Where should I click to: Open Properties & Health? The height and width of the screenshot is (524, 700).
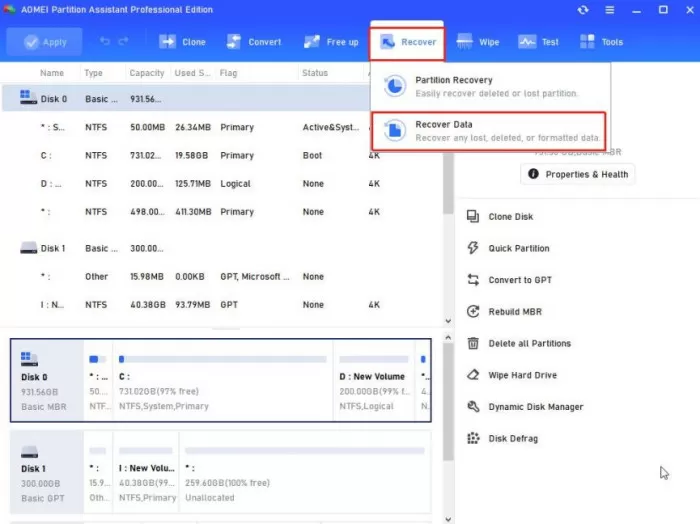578,174
